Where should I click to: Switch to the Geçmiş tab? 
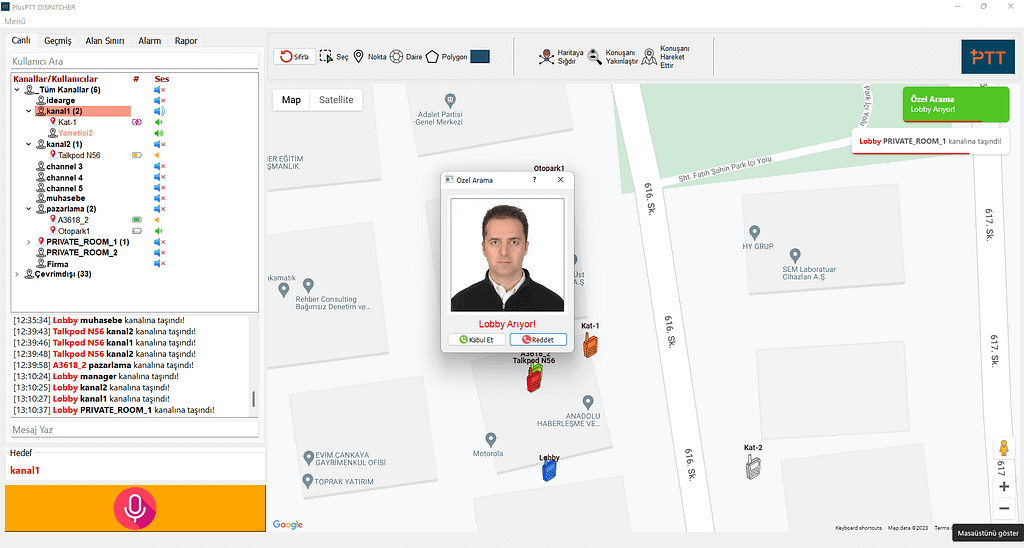coord(58,40)
